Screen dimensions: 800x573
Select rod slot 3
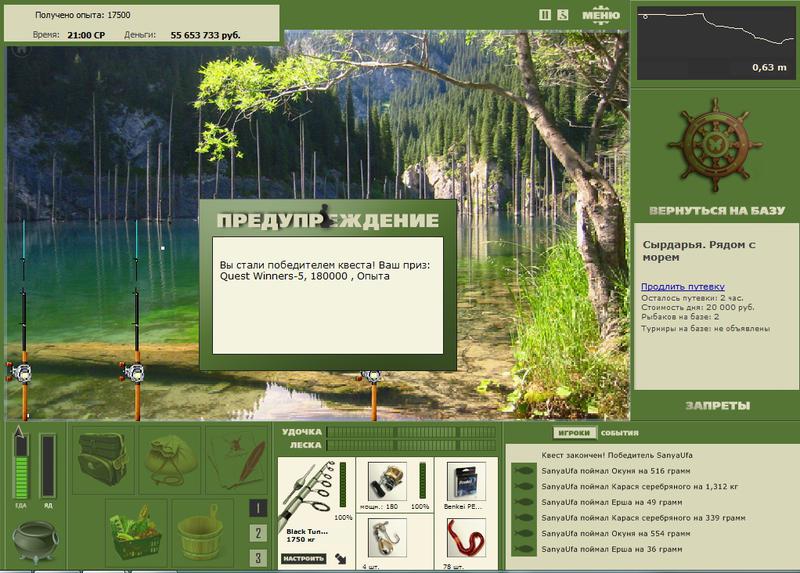pyautogui.click(x=258, y=558)
